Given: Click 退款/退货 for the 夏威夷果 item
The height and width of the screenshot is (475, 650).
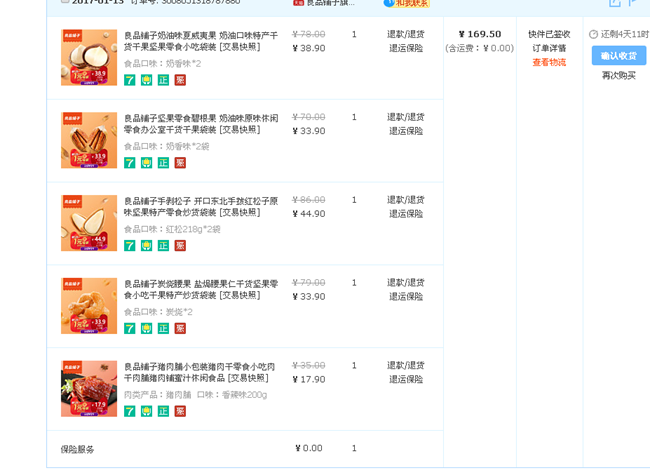Looking at the screenshot, I should (405, 34).
